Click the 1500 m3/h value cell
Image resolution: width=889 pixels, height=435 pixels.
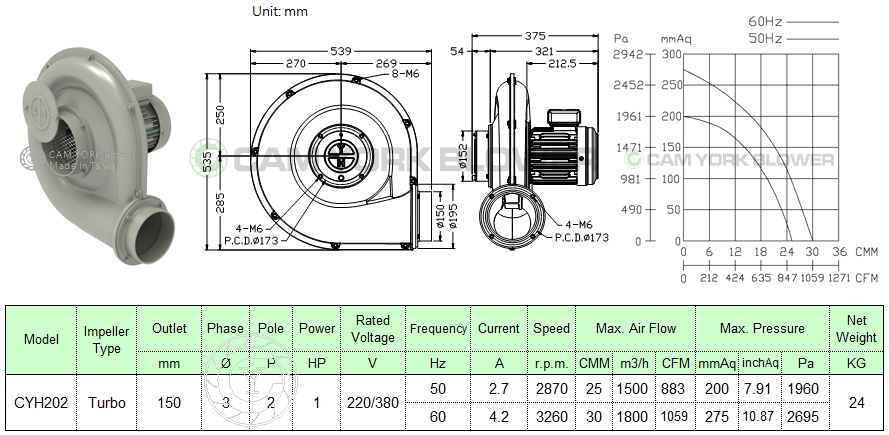(632, 389)
